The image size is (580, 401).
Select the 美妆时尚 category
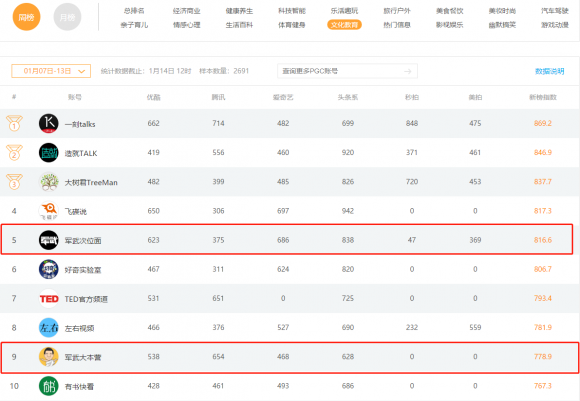click(x=502, y=11)
